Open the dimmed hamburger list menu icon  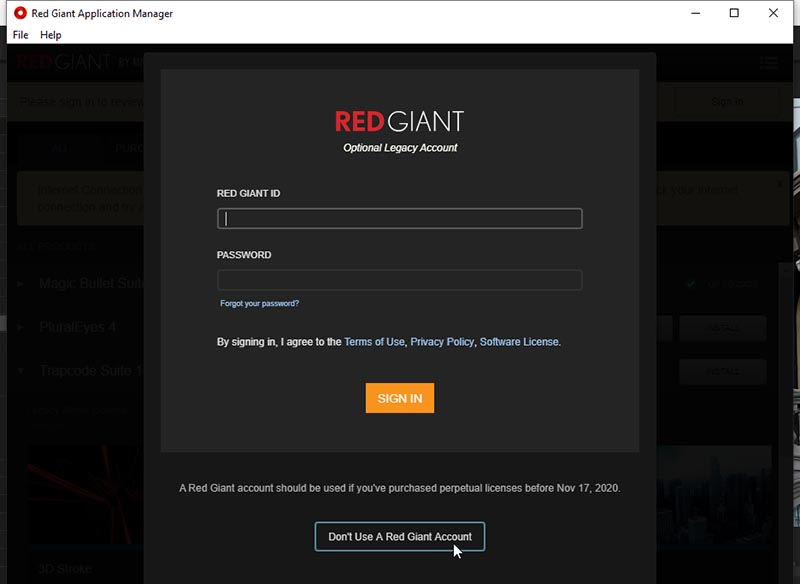(769, 63)
